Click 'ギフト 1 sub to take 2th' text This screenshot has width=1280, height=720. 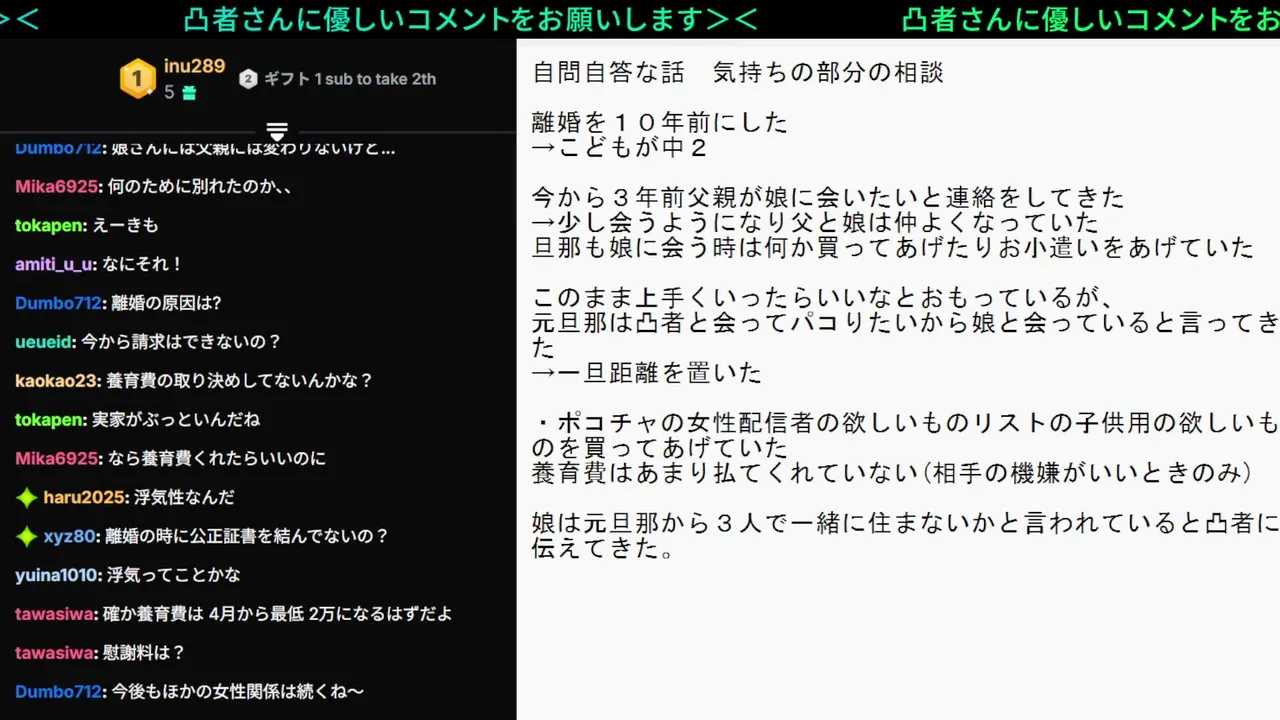click(350, 79)
